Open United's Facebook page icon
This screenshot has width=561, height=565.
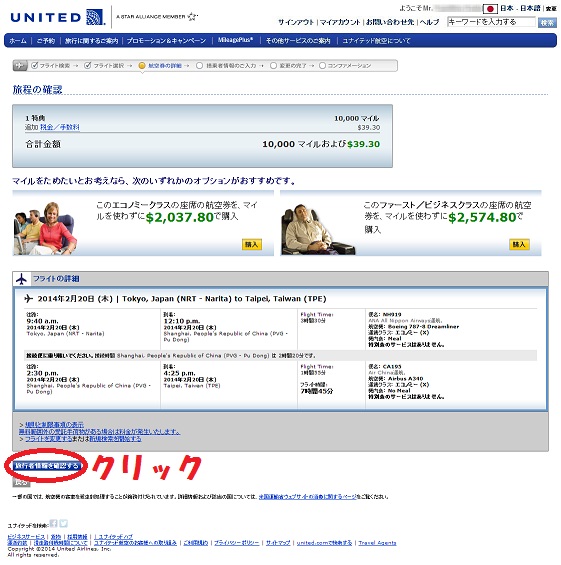coord(53,523)
